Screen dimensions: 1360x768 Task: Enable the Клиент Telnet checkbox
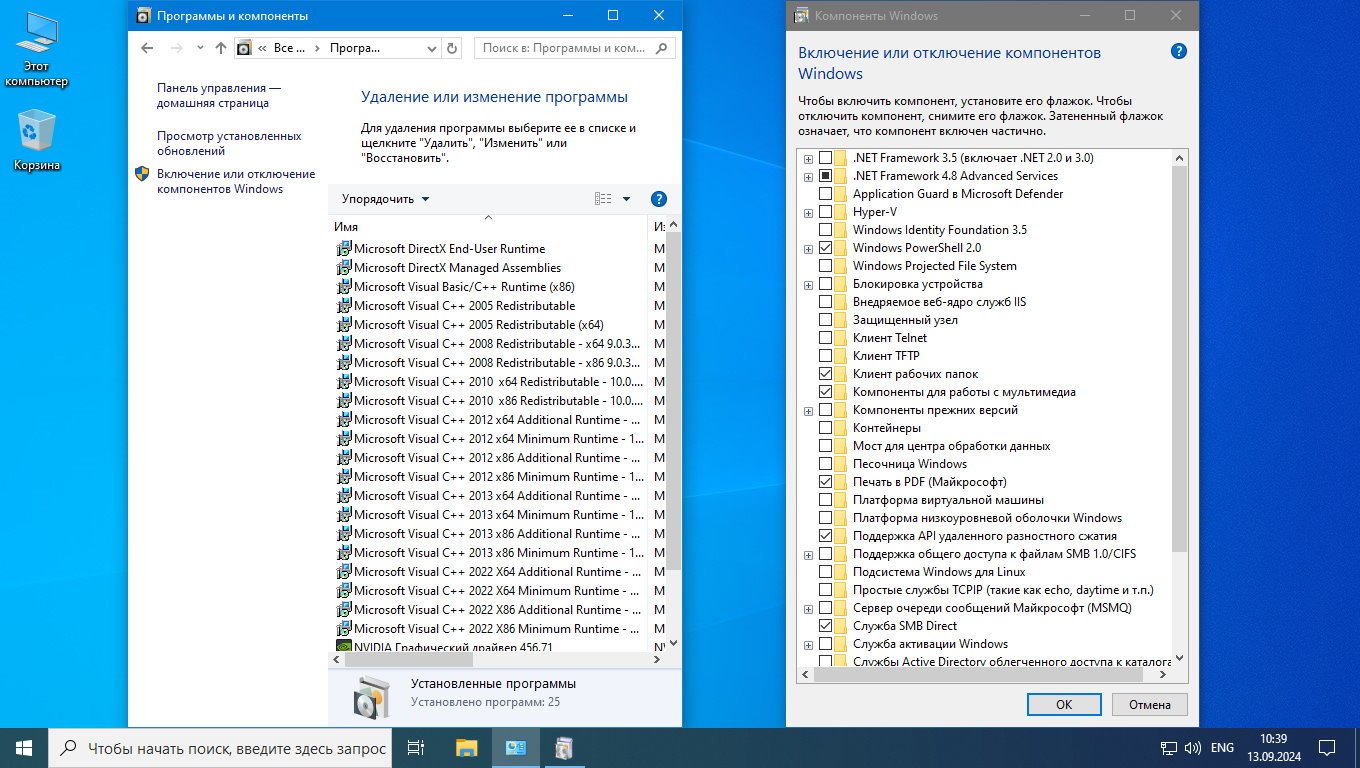click(x=825, y=338)
